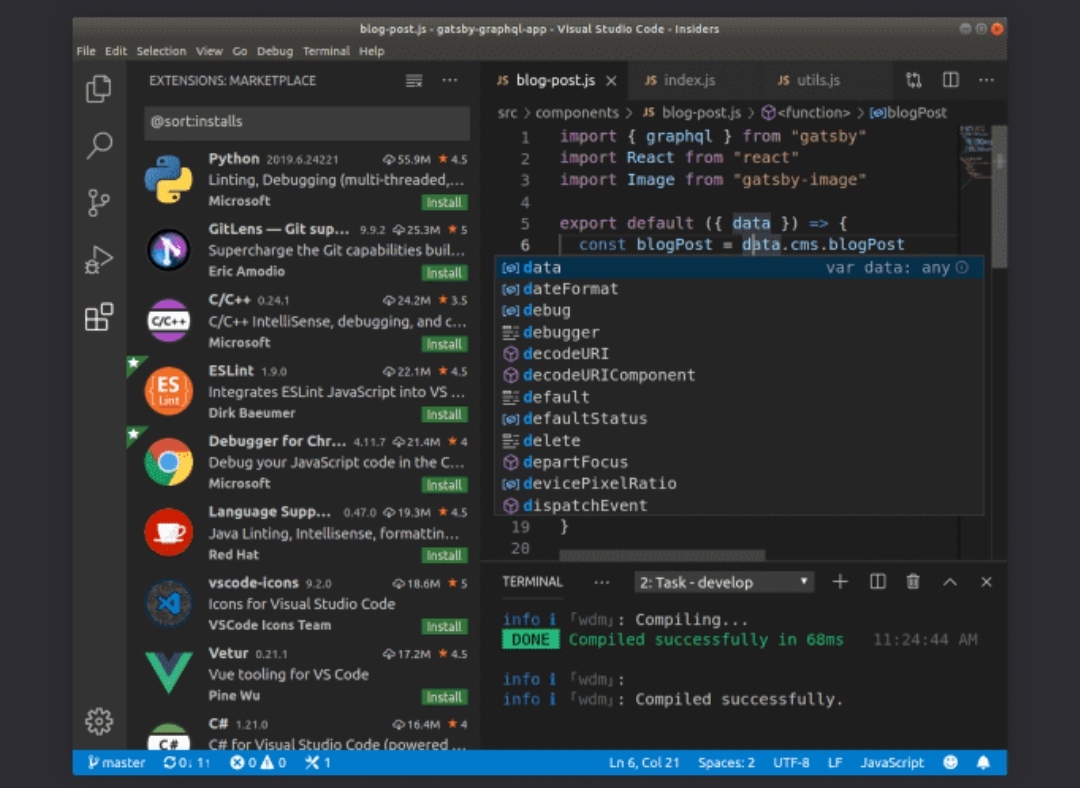Expand function breadcrumb segment
This screenshot has width=1080, height=788.
coord(805,112)
